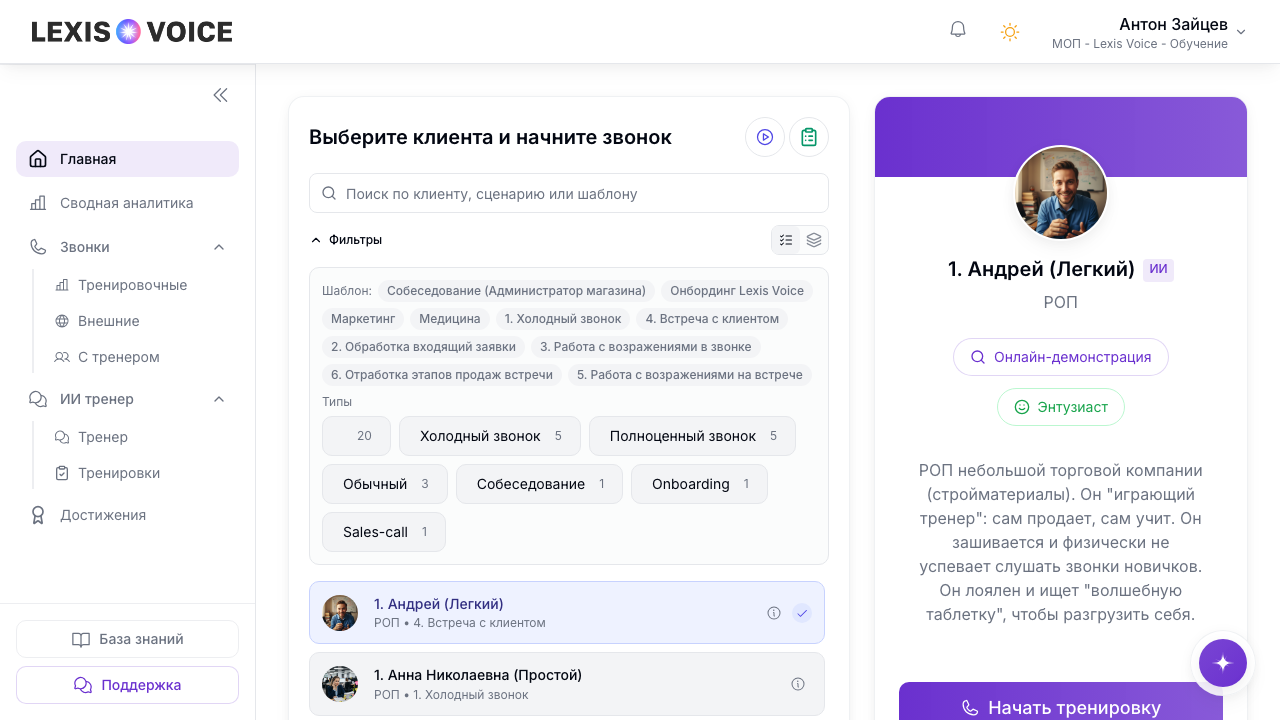Filter by type Холодный звонок 5

(x=490, y=436)
